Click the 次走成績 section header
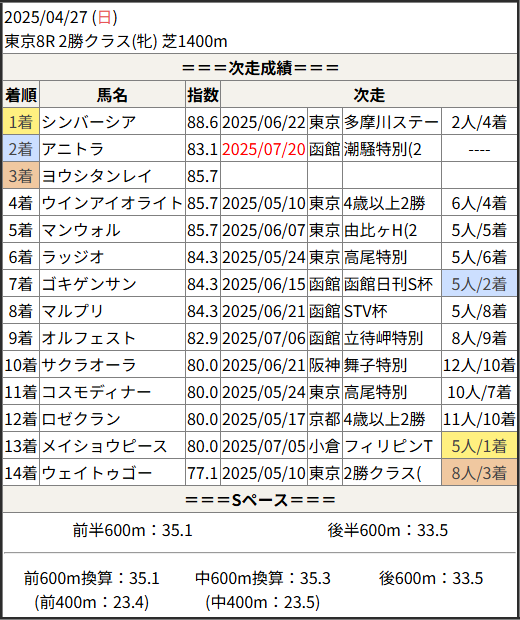This screenshot has width=520, height=620. (260, 68)
